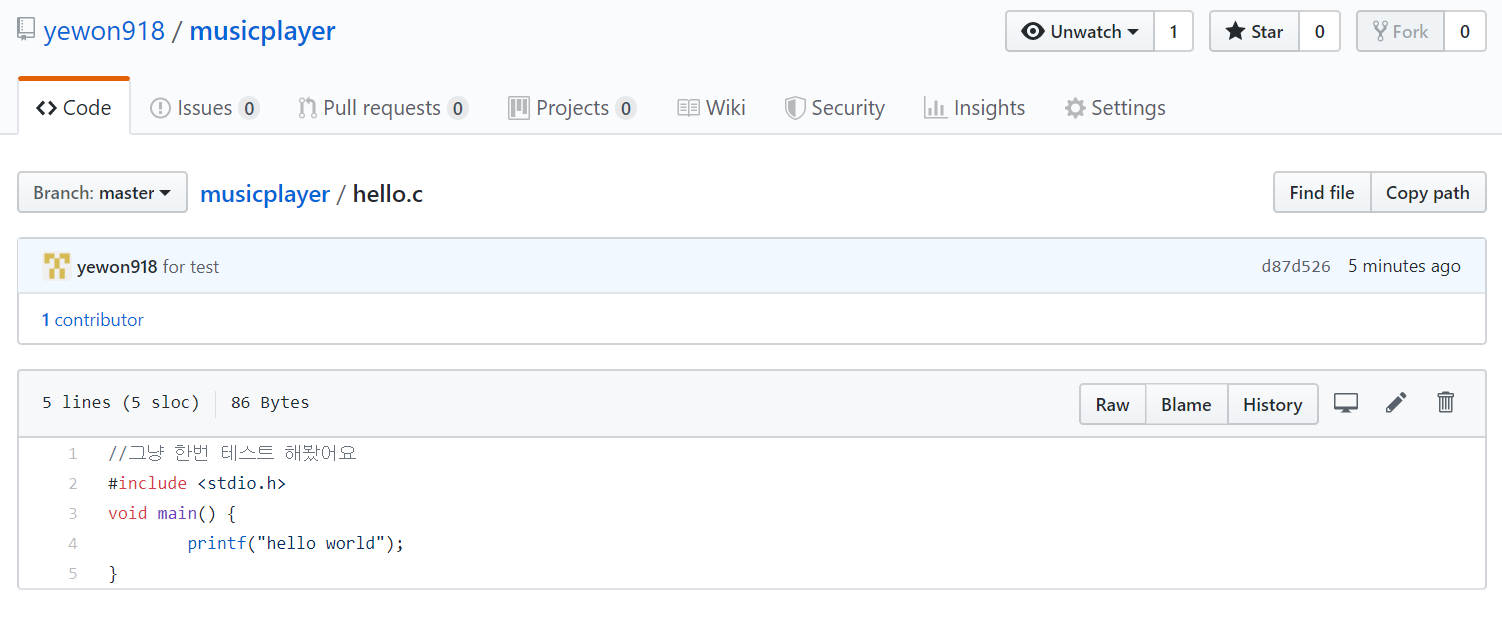Open the Wiki tab
The width and height of the screenshot is (1502, 620).
click(711, 107)
